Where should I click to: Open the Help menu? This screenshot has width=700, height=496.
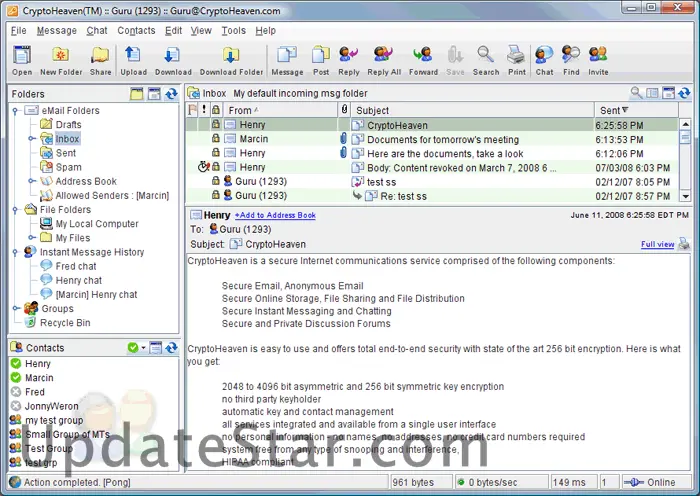(x=266, y=30)
